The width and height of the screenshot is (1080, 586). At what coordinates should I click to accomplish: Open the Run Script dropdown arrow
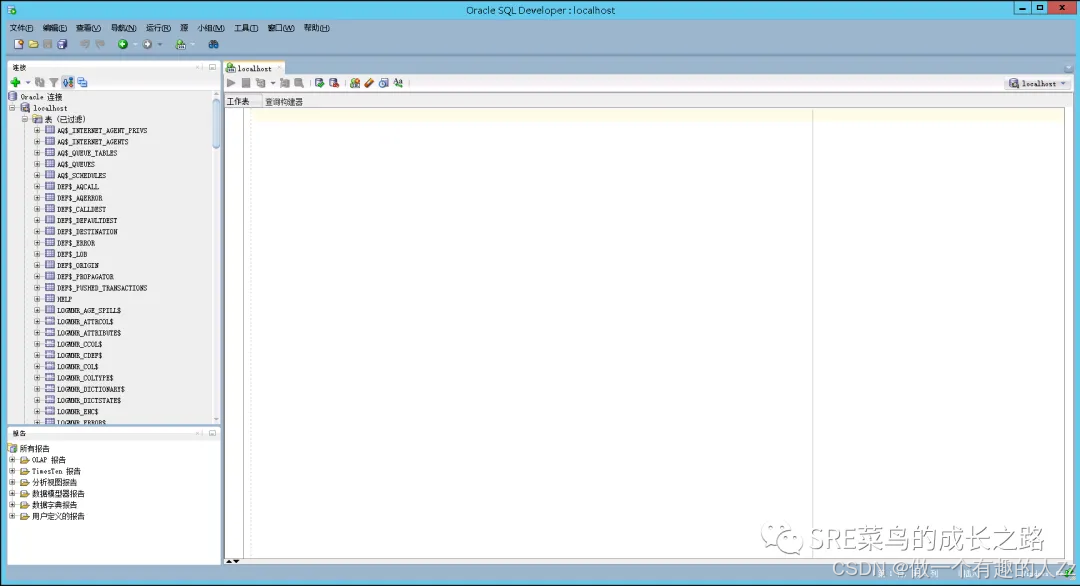[x=273, y=83]
